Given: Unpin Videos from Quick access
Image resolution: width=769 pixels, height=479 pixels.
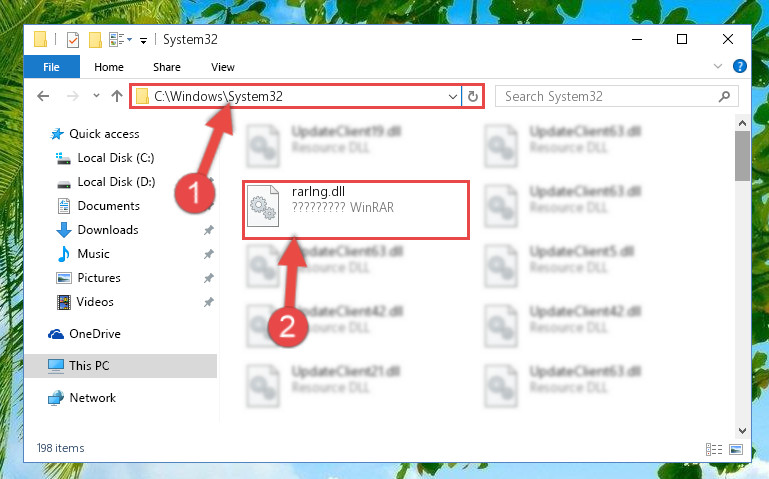Looking at the screenshot, I should [x=208, y=302].
